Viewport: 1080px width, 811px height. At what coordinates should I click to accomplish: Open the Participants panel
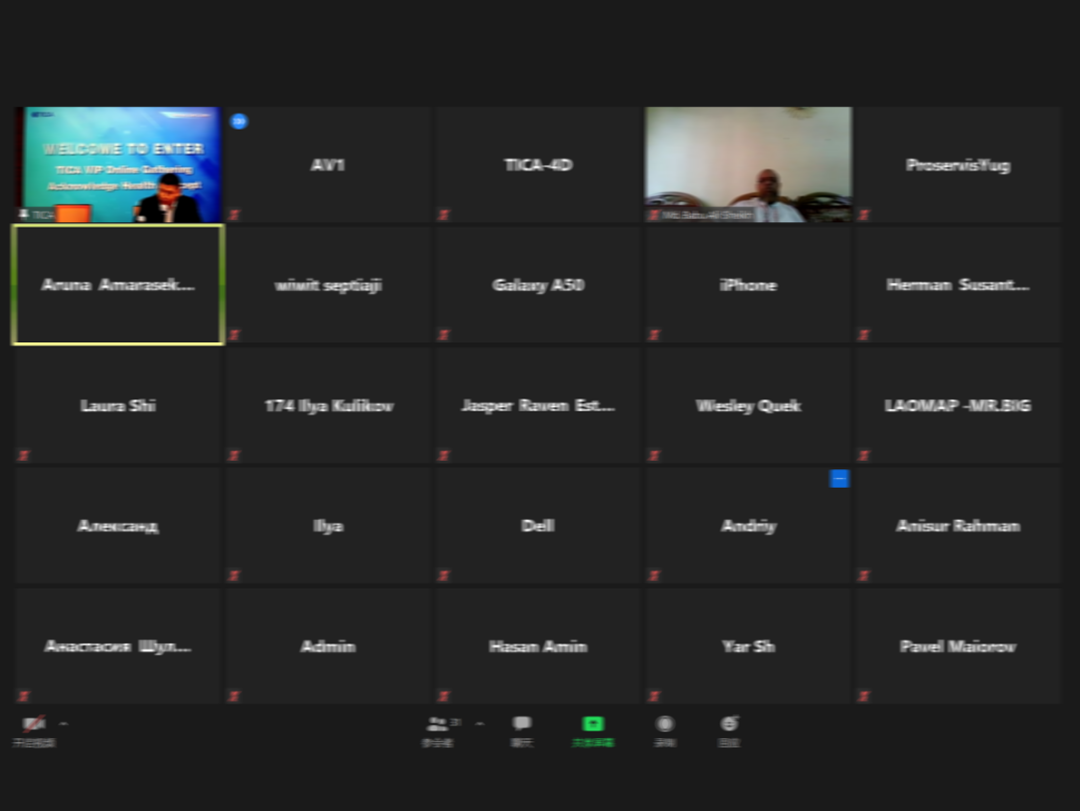tap(438, 726)
